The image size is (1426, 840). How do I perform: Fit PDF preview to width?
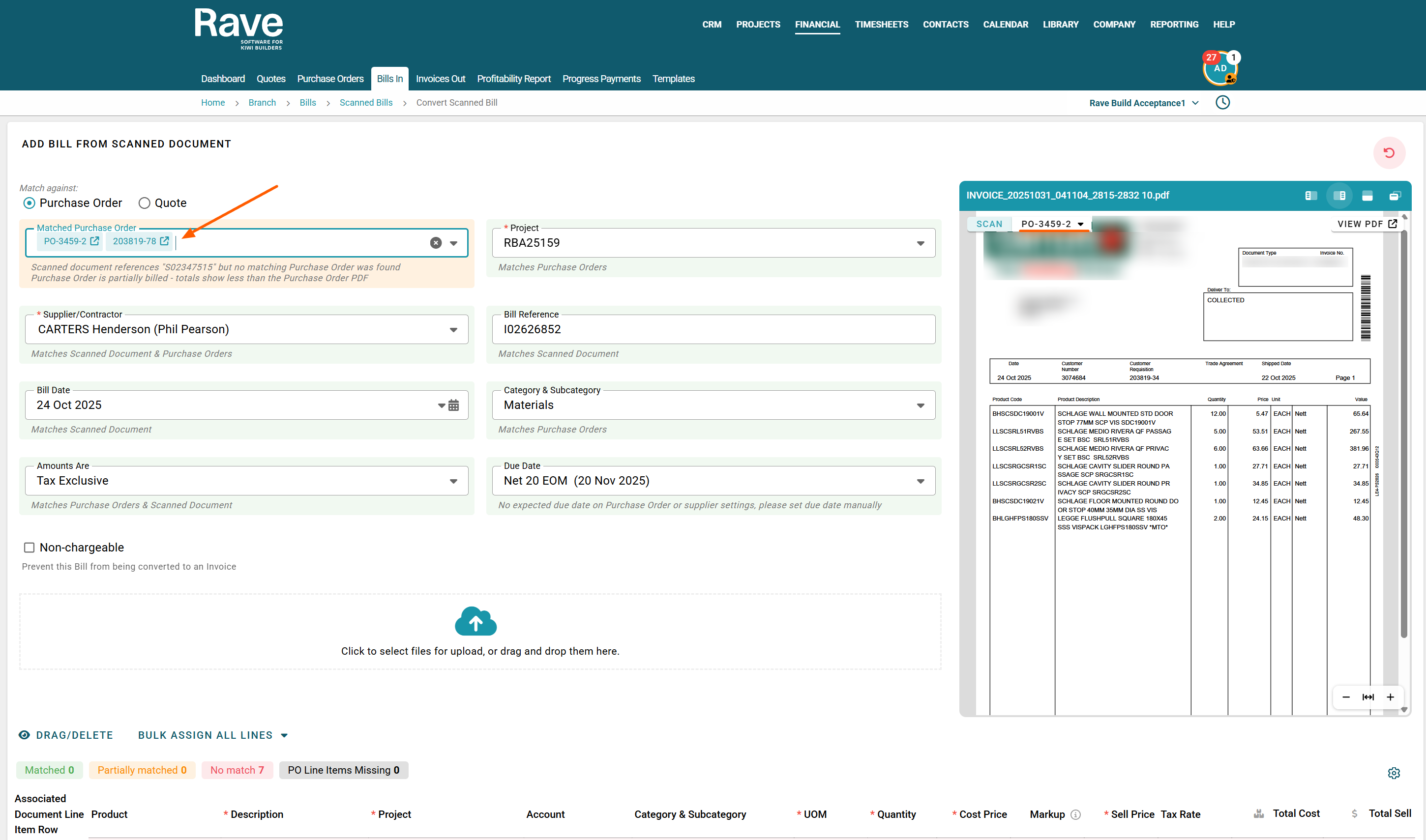click(x=1368, y=697)
